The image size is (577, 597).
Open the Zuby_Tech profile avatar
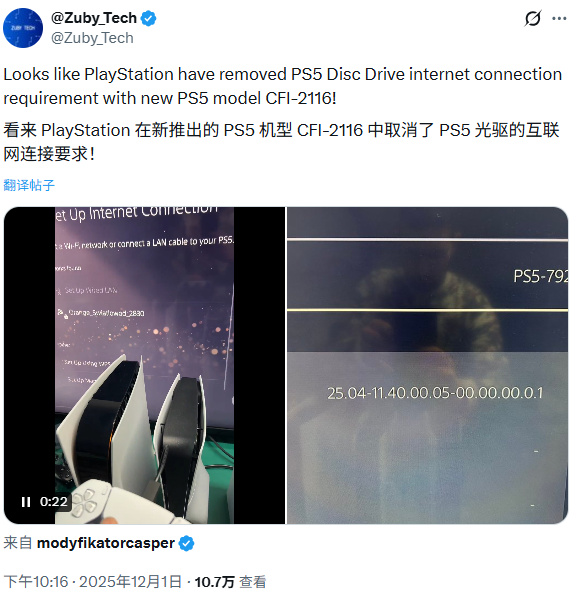(x=23, y=28)
